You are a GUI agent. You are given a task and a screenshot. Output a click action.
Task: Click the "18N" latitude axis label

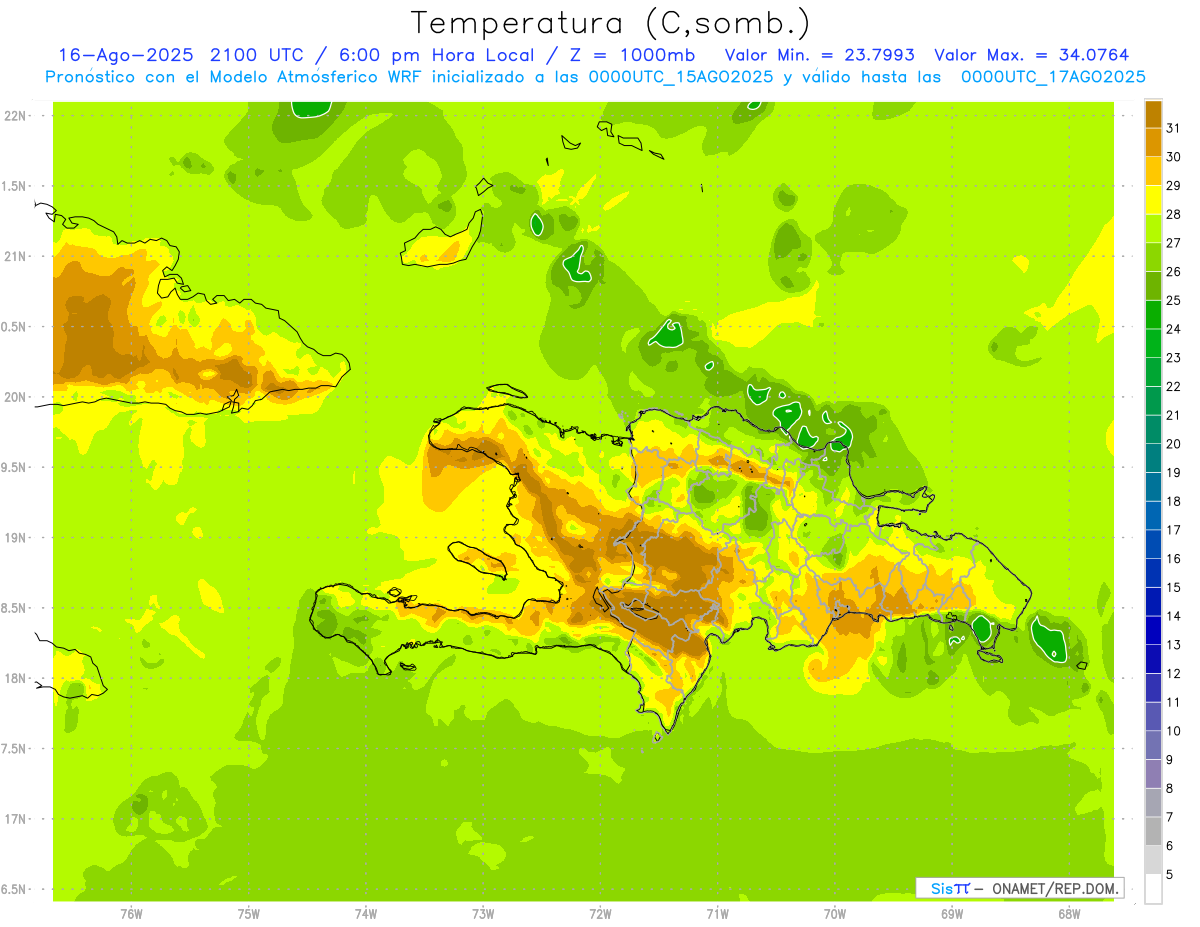(x=16, y=678)
